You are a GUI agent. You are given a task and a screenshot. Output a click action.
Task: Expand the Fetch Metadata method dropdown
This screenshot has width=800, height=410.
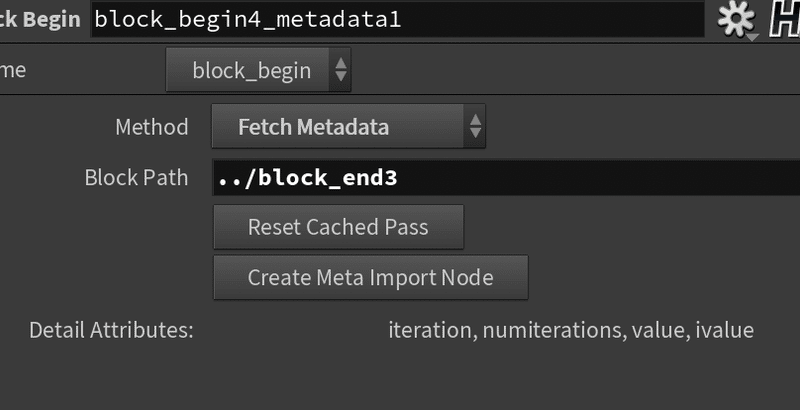348,127
